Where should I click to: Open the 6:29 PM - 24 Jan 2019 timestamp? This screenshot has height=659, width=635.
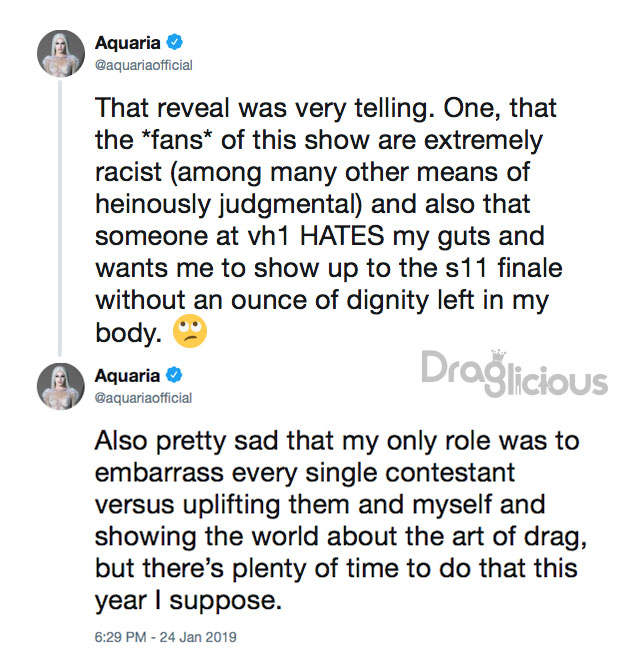point(166,637)
